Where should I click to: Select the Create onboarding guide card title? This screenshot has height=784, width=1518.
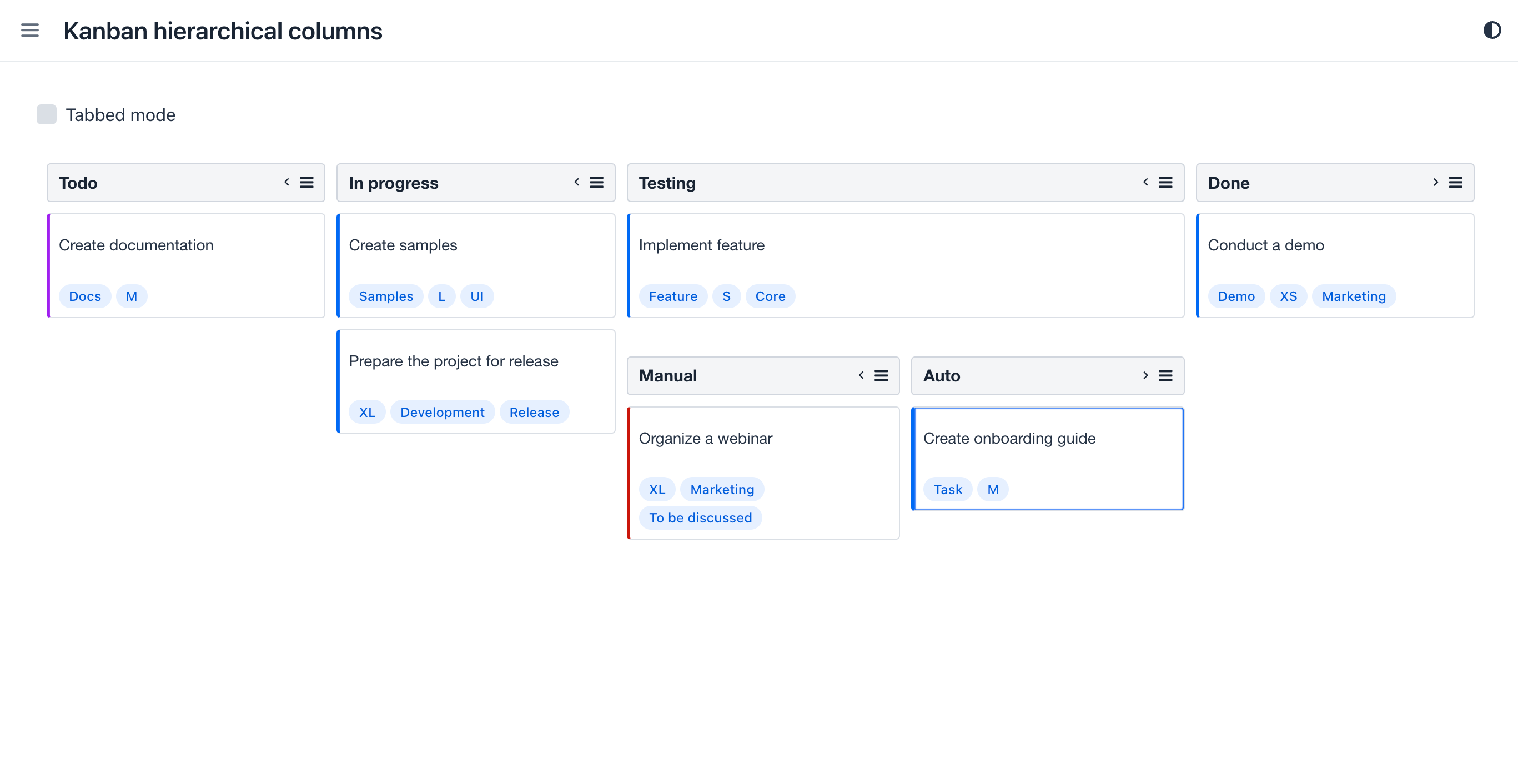pos(1009,439)
